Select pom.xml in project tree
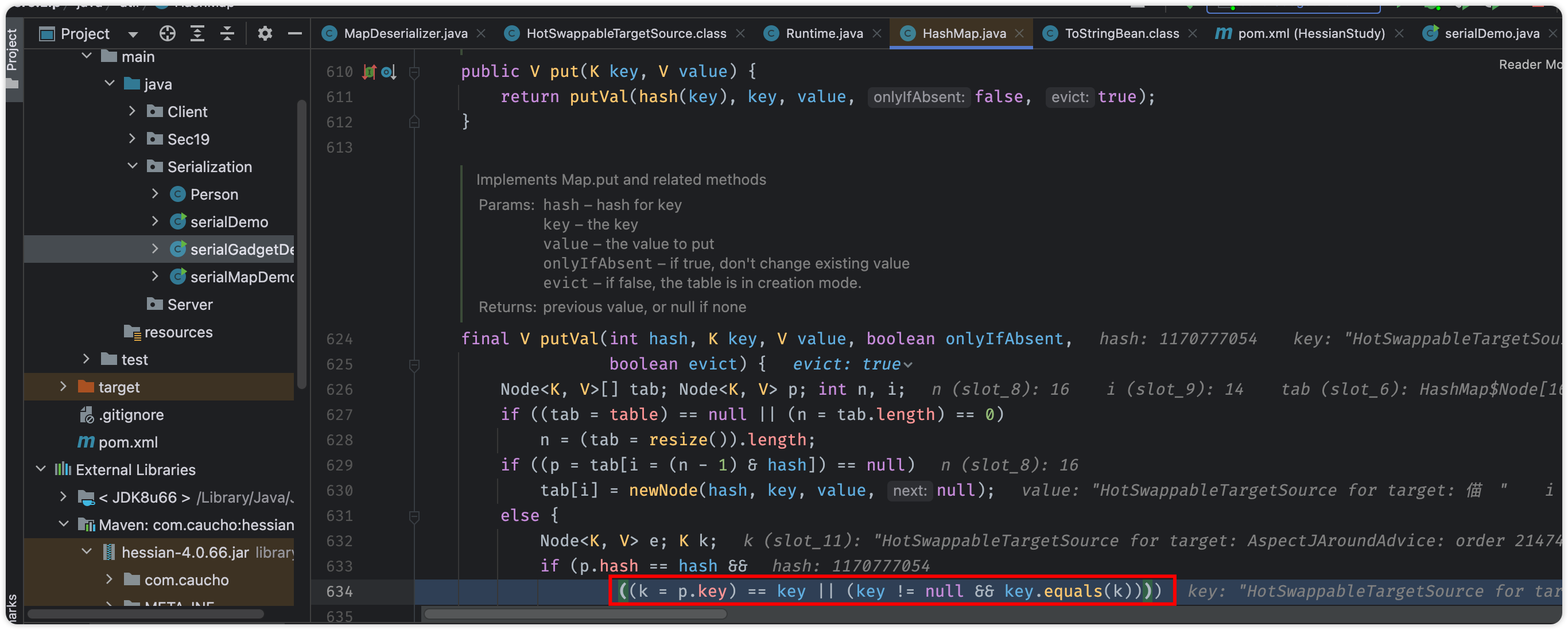The width and height of the screenshot is (1568, 630). [x=128, y=442]
